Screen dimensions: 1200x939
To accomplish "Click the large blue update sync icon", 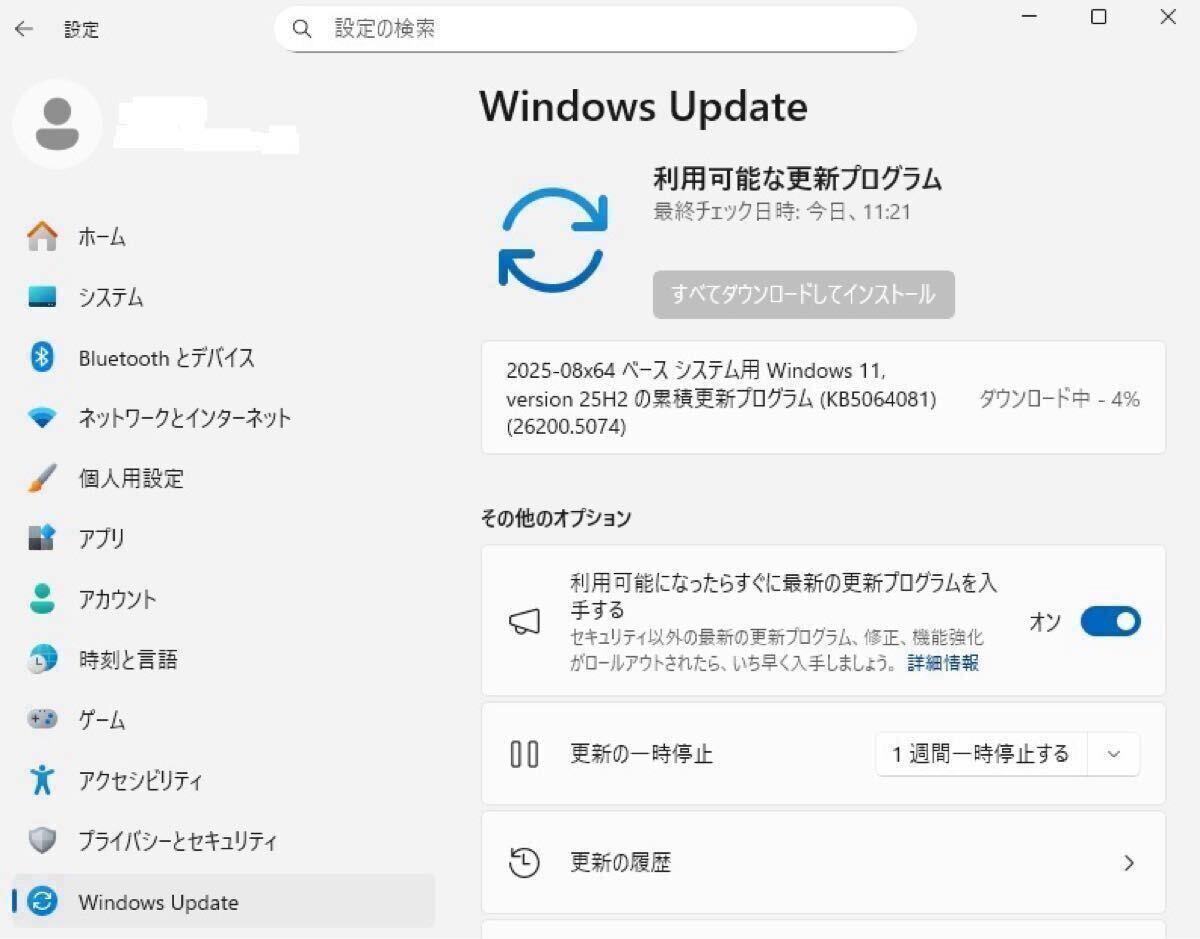I will point(553,239).
